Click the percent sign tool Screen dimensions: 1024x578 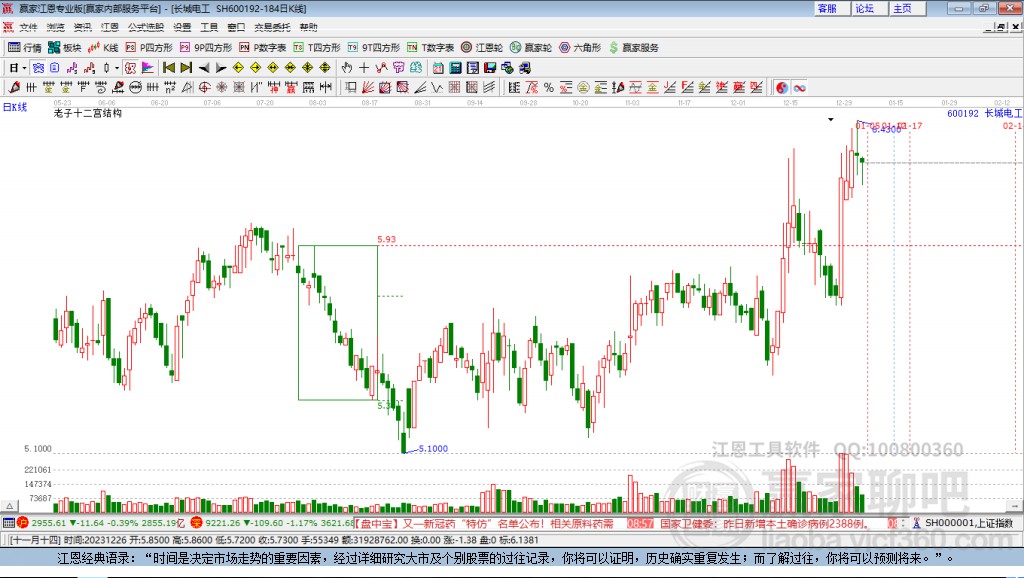tap(549, 87)
